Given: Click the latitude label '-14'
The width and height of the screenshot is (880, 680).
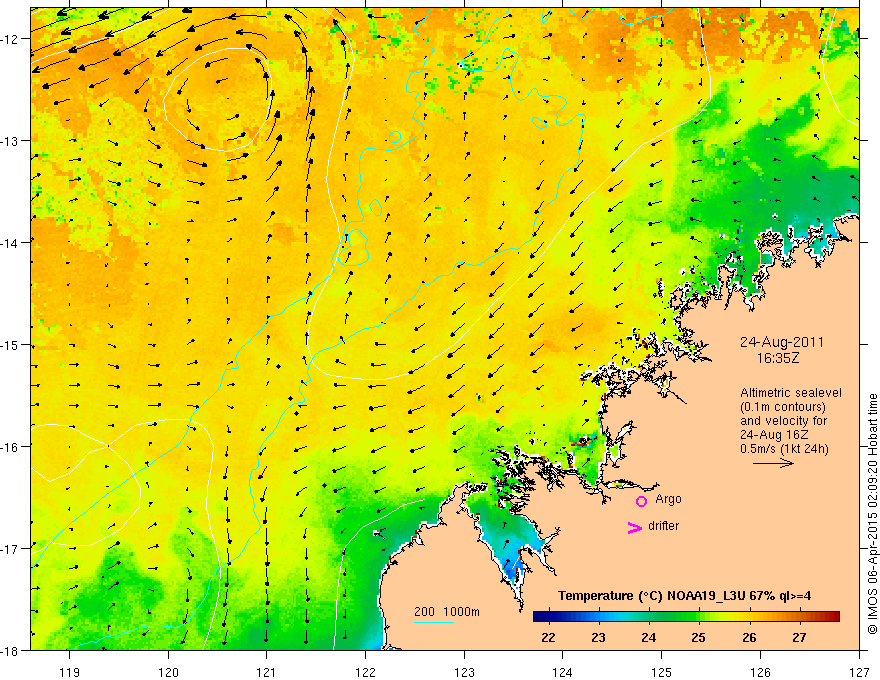Looking at the screenshot, I should (x=10, y=243).
